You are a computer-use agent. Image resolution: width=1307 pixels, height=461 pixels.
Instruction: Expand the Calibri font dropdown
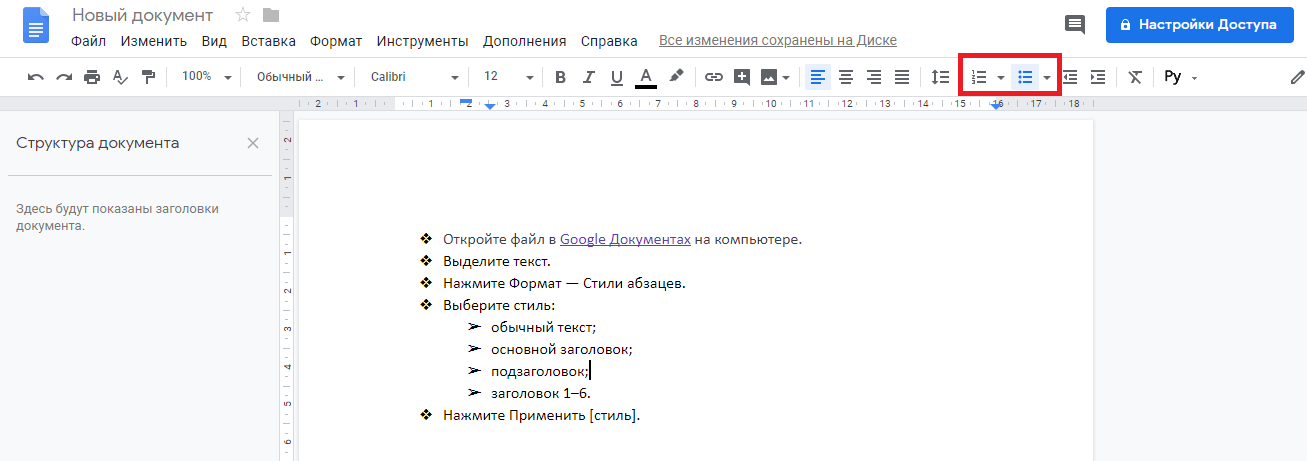tap(414, 77)
